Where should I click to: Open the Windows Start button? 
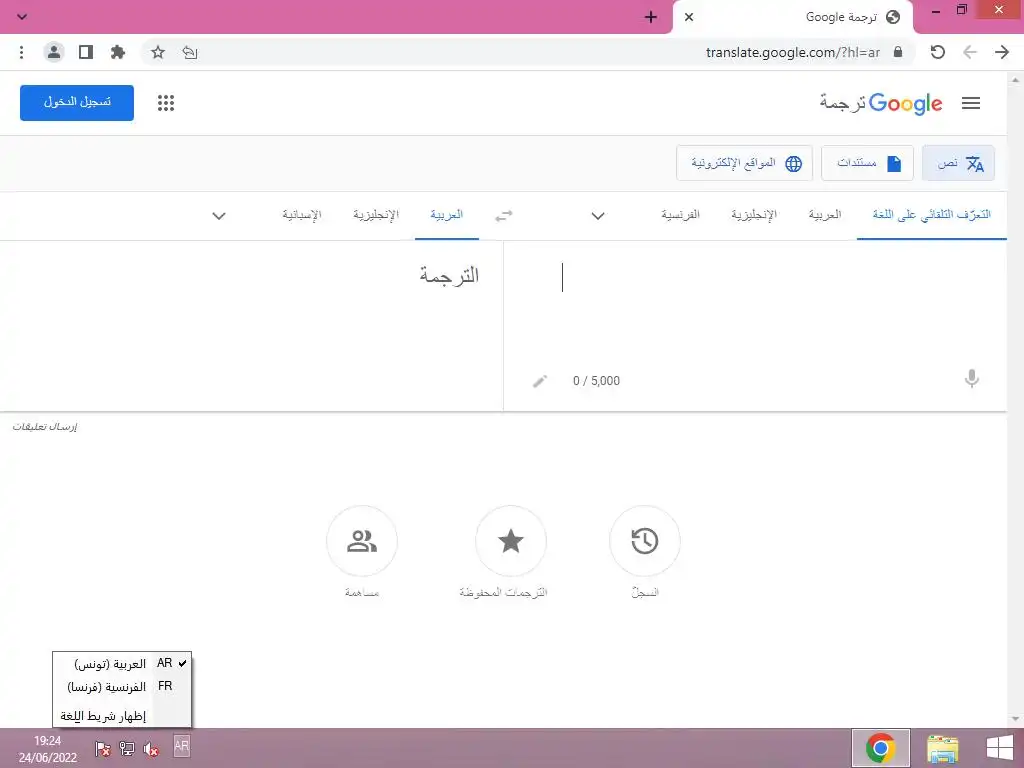[x=1000, y=748]
